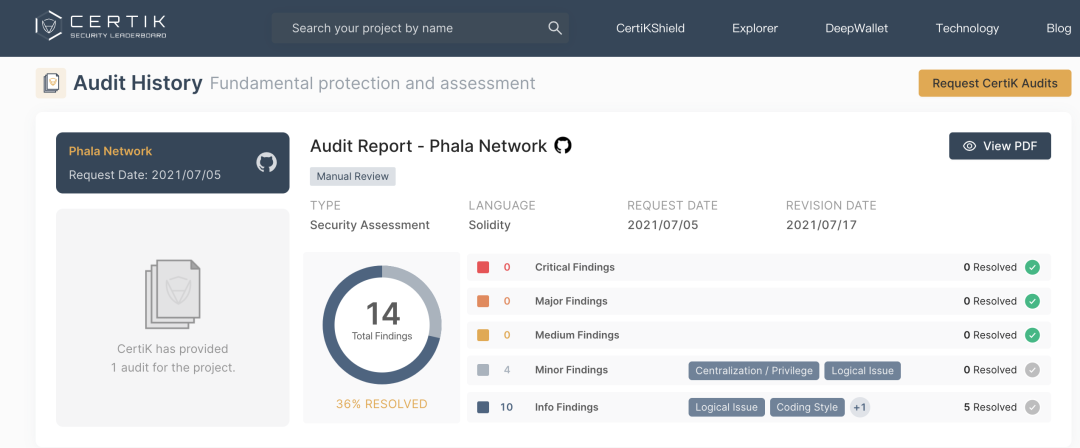This screenshot has width=1080, height=448.
Task: Click green check for Major Findings
Action: [x=1032, y=301]
